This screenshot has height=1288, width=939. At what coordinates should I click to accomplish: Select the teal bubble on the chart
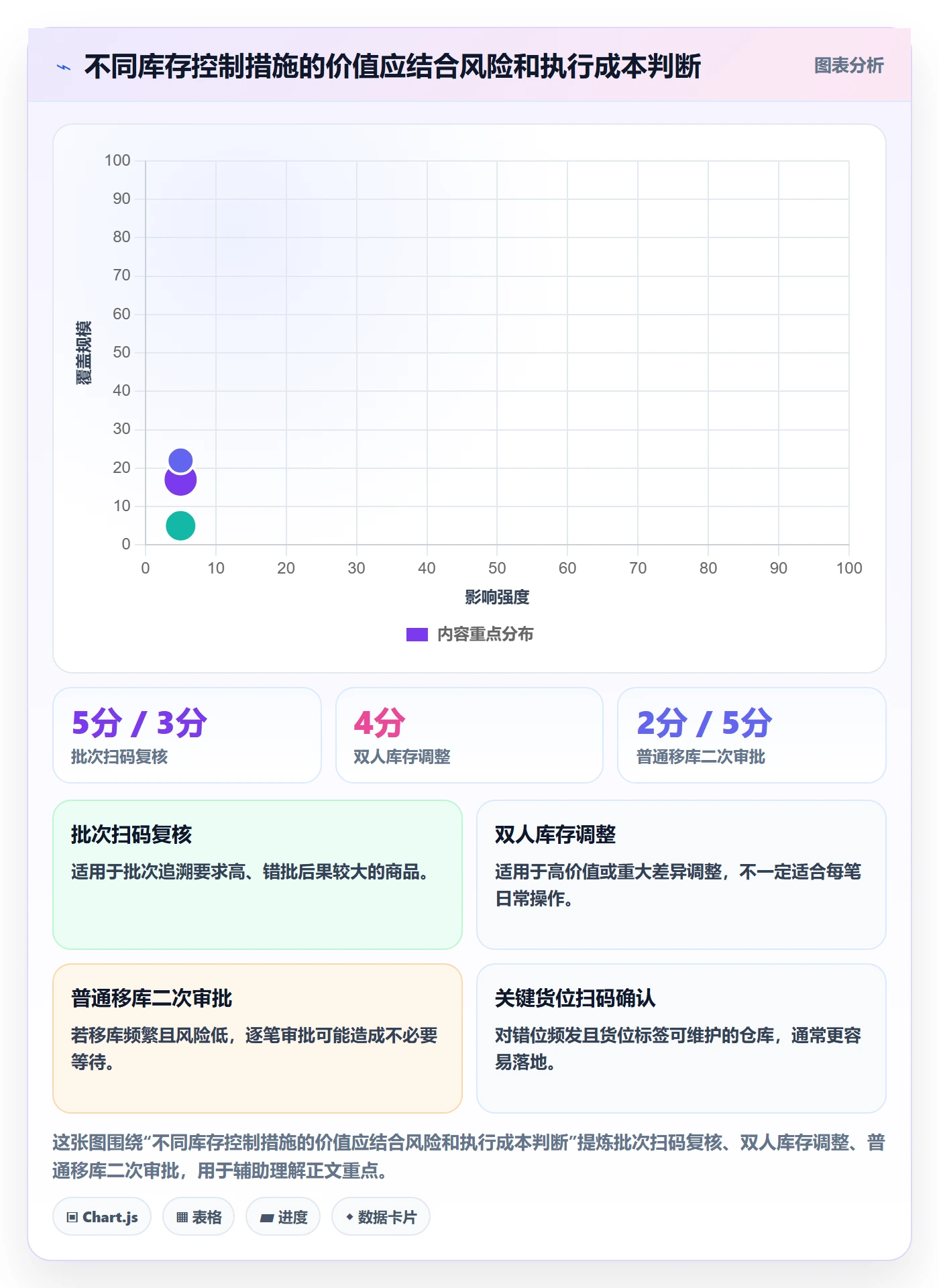coord(180,526)
